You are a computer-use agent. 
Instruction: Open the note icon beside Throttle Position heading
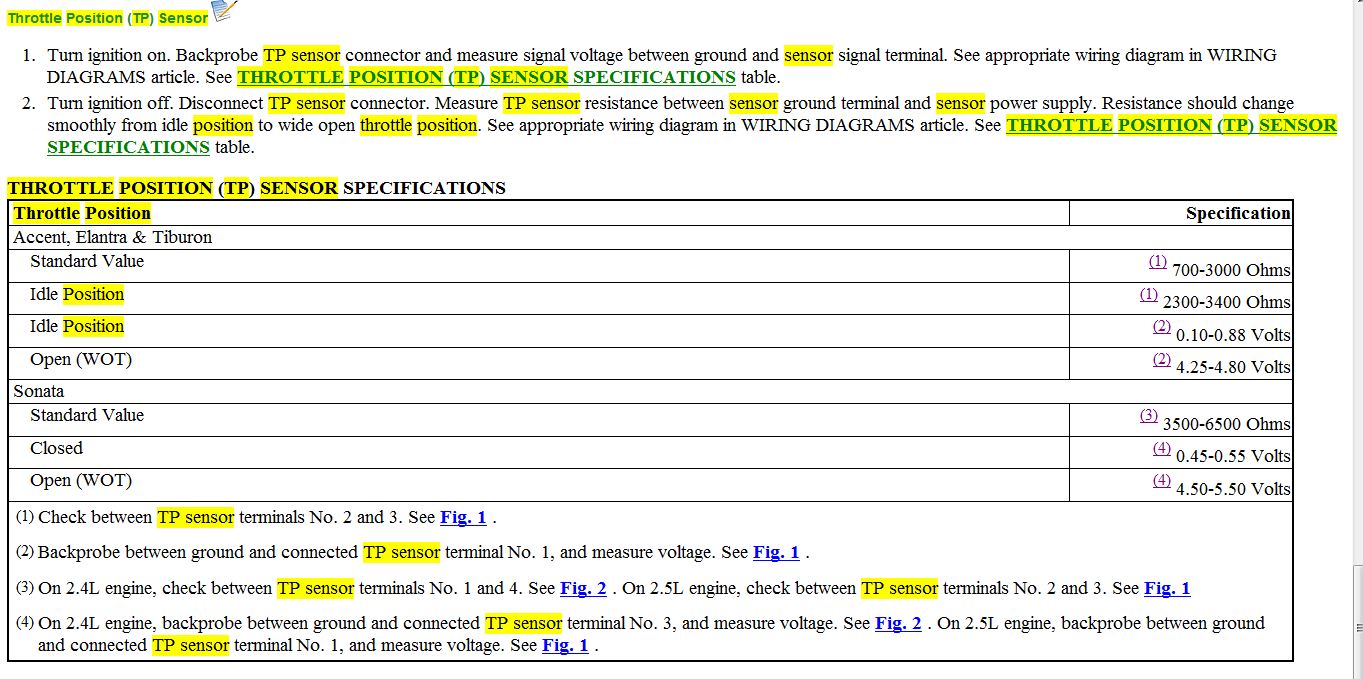(225, 10)
